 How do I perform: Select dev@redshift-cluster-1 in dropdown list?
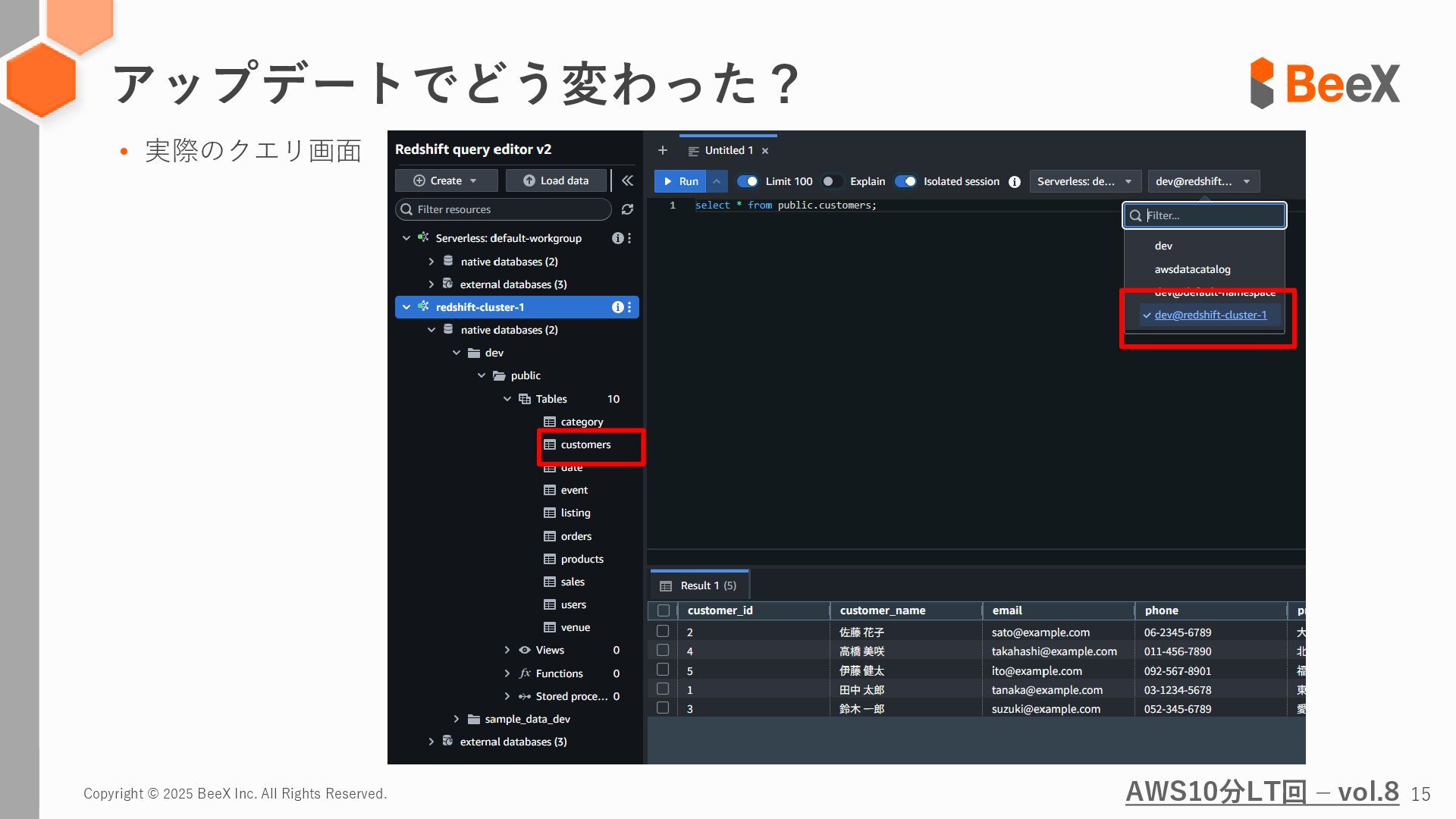[x=1210, y=315]
